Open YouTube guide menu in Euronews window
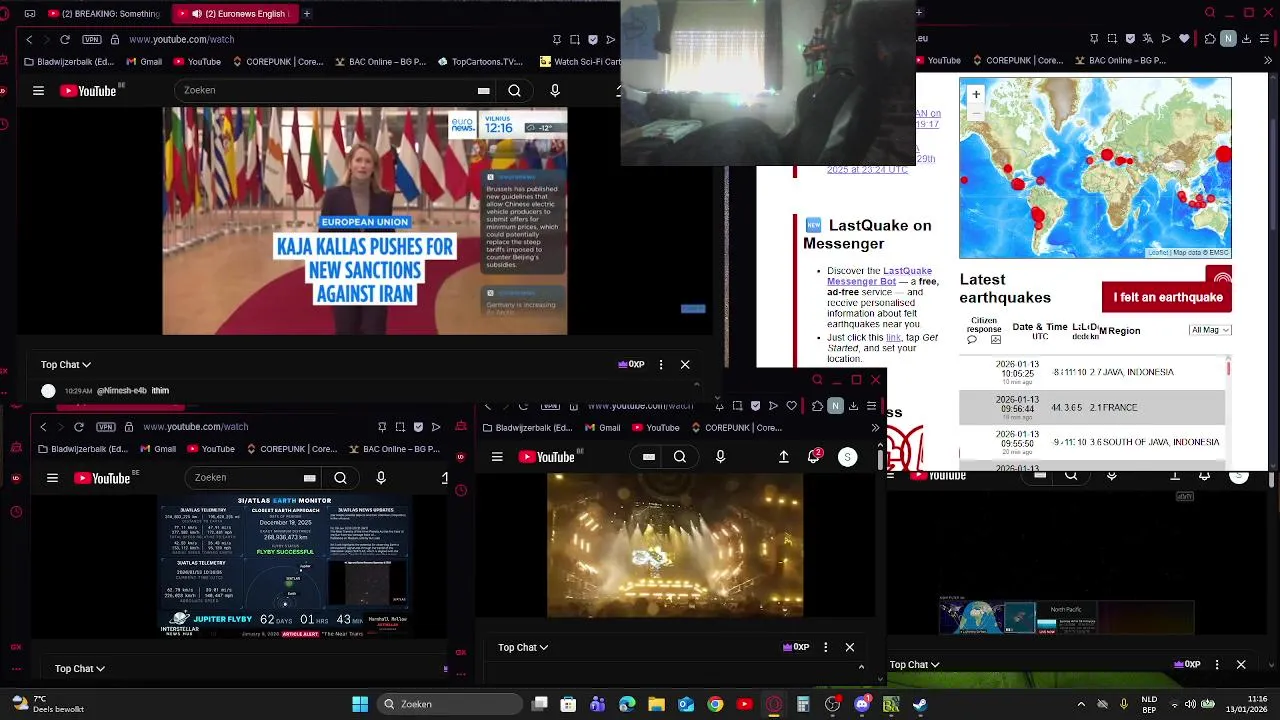1280x720 pixels. pyautogui.click(x=38, y=90)
